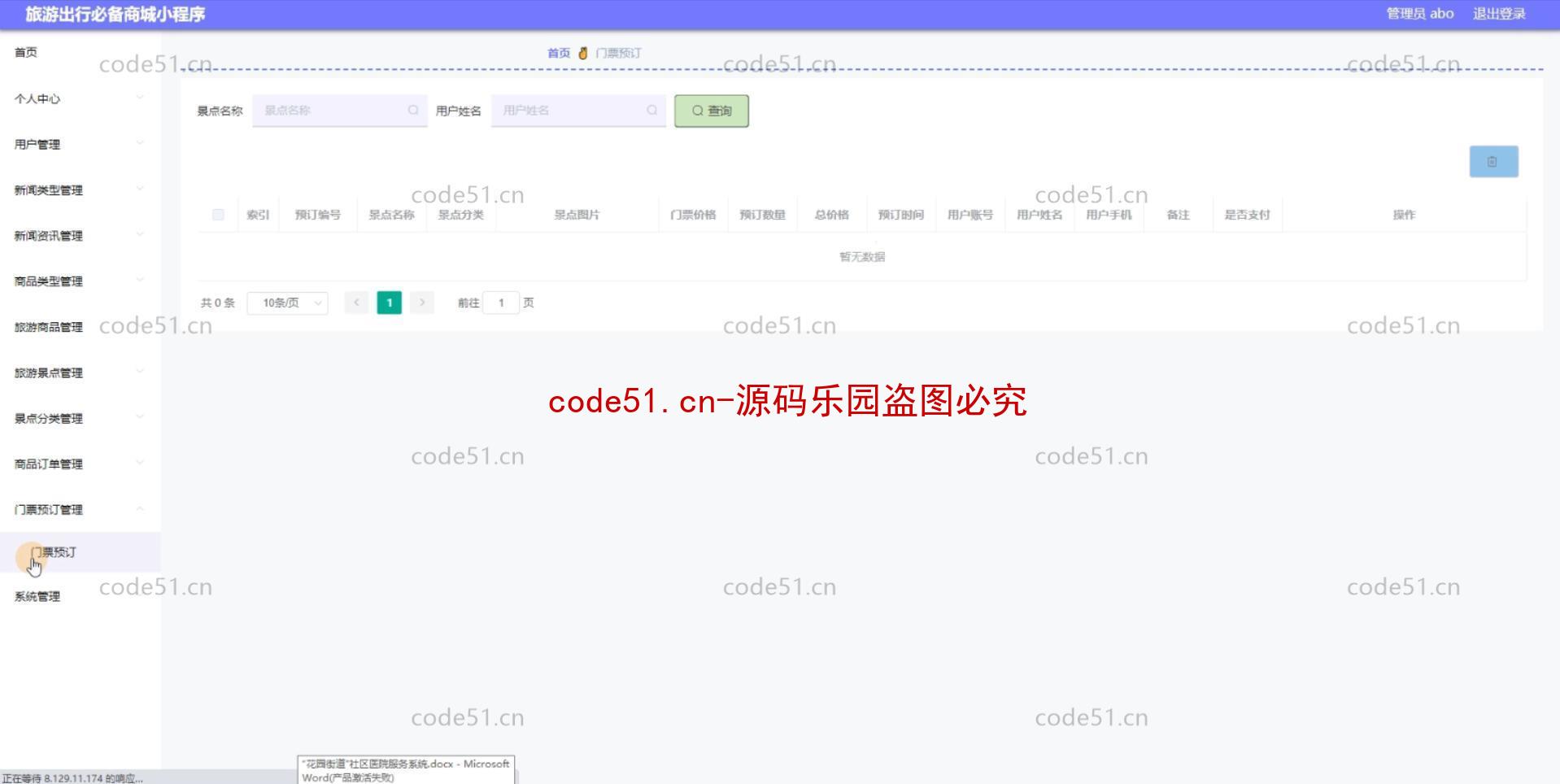Click the 景点名称 search input
The height and width of the screenshot is (784, 1560).
339,111
